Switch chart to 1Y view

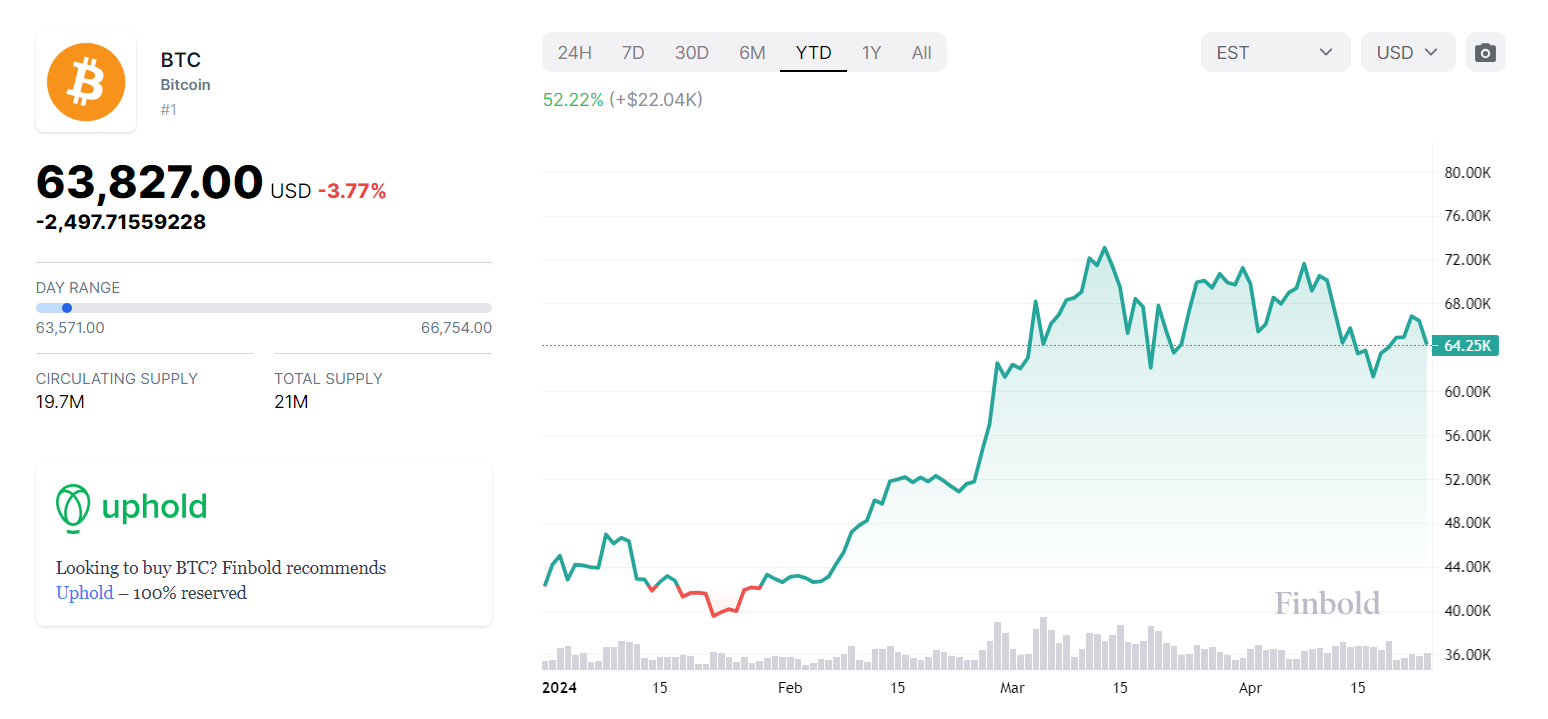coord(871,53)
